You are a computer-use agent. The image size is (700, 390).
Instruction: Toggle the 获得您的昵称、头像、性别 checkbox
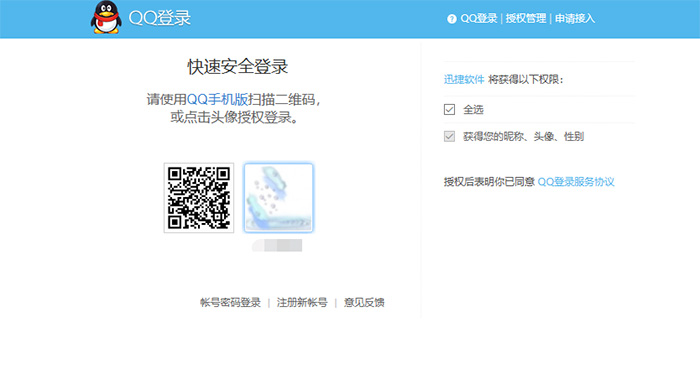(x=450, y=136)
